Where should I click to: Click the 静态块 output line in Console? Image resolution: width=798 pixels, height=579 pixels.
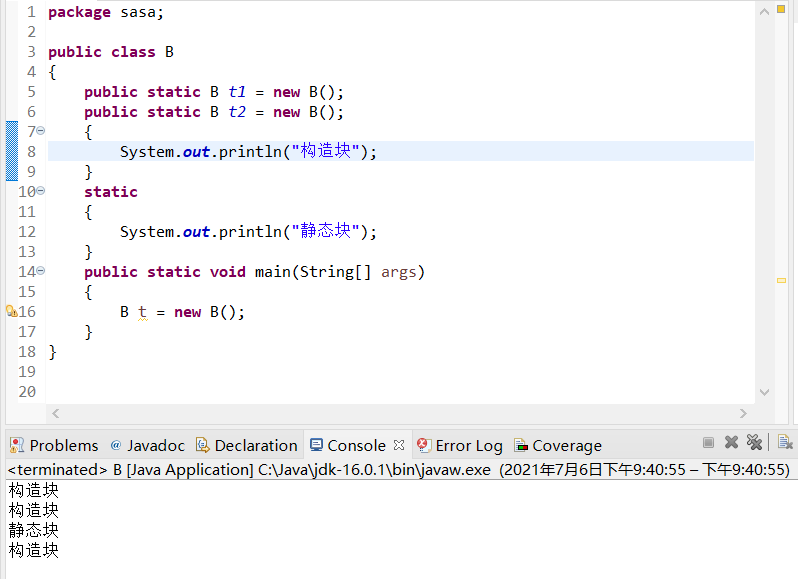[x=34, y=530]
